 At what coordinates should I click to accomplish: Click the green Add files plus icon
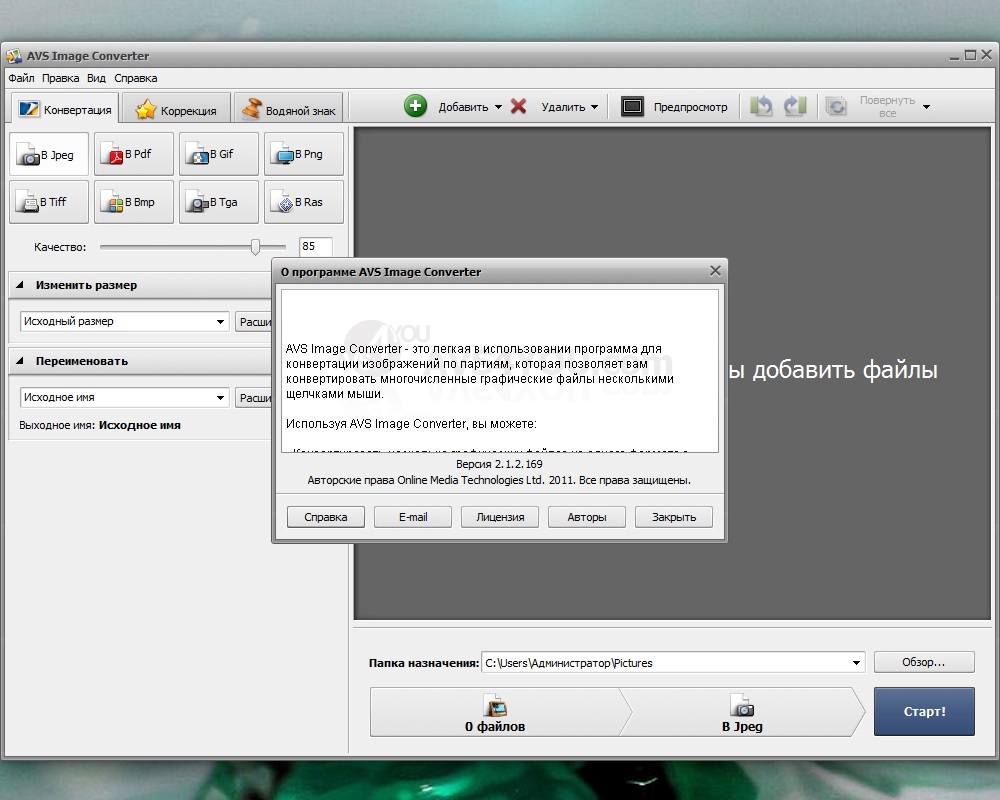[x=416, y=106]
